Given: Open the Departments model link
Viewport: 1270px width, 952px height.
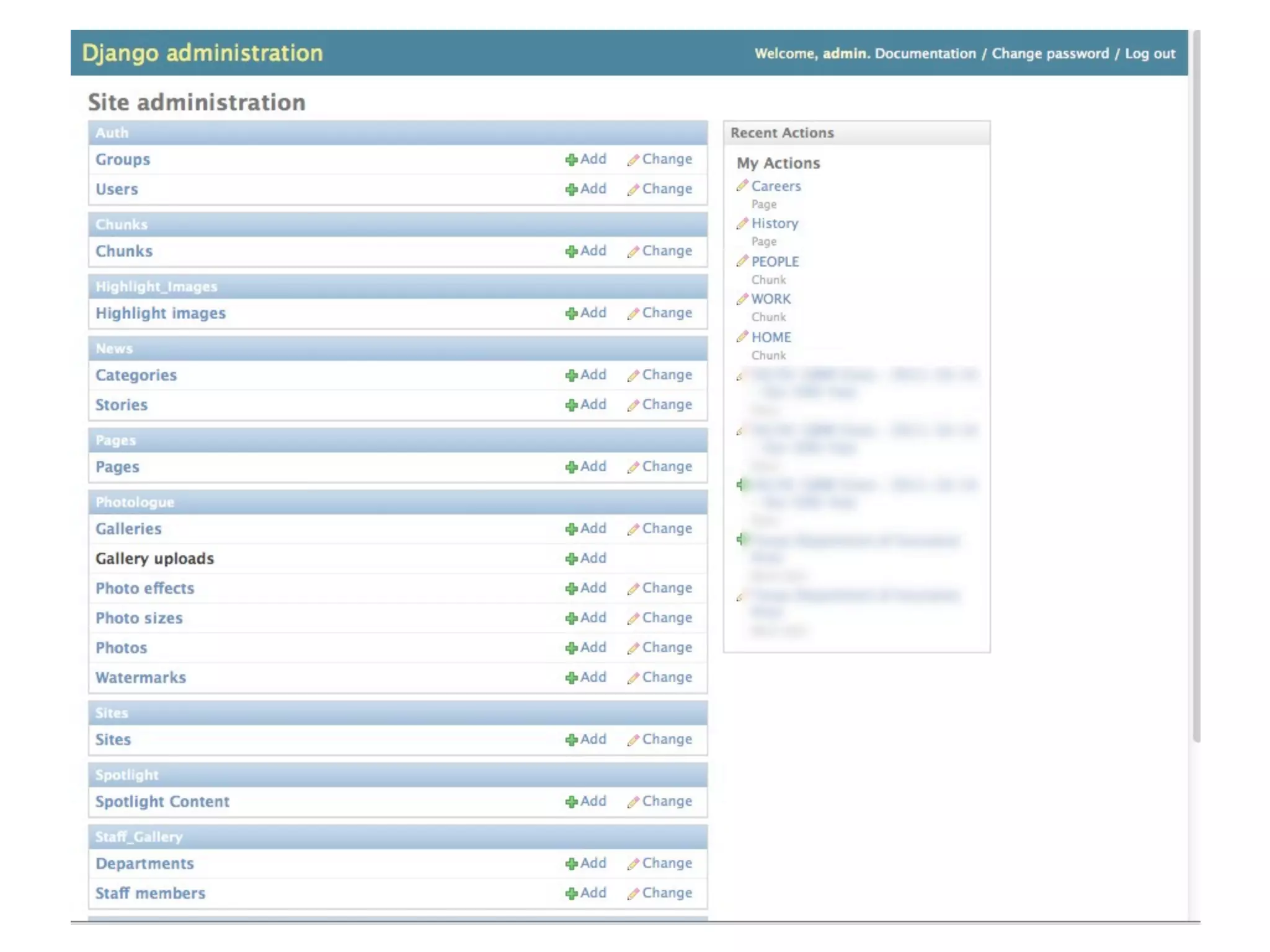Looking at the screenshot, I should (x=144, y=864).
